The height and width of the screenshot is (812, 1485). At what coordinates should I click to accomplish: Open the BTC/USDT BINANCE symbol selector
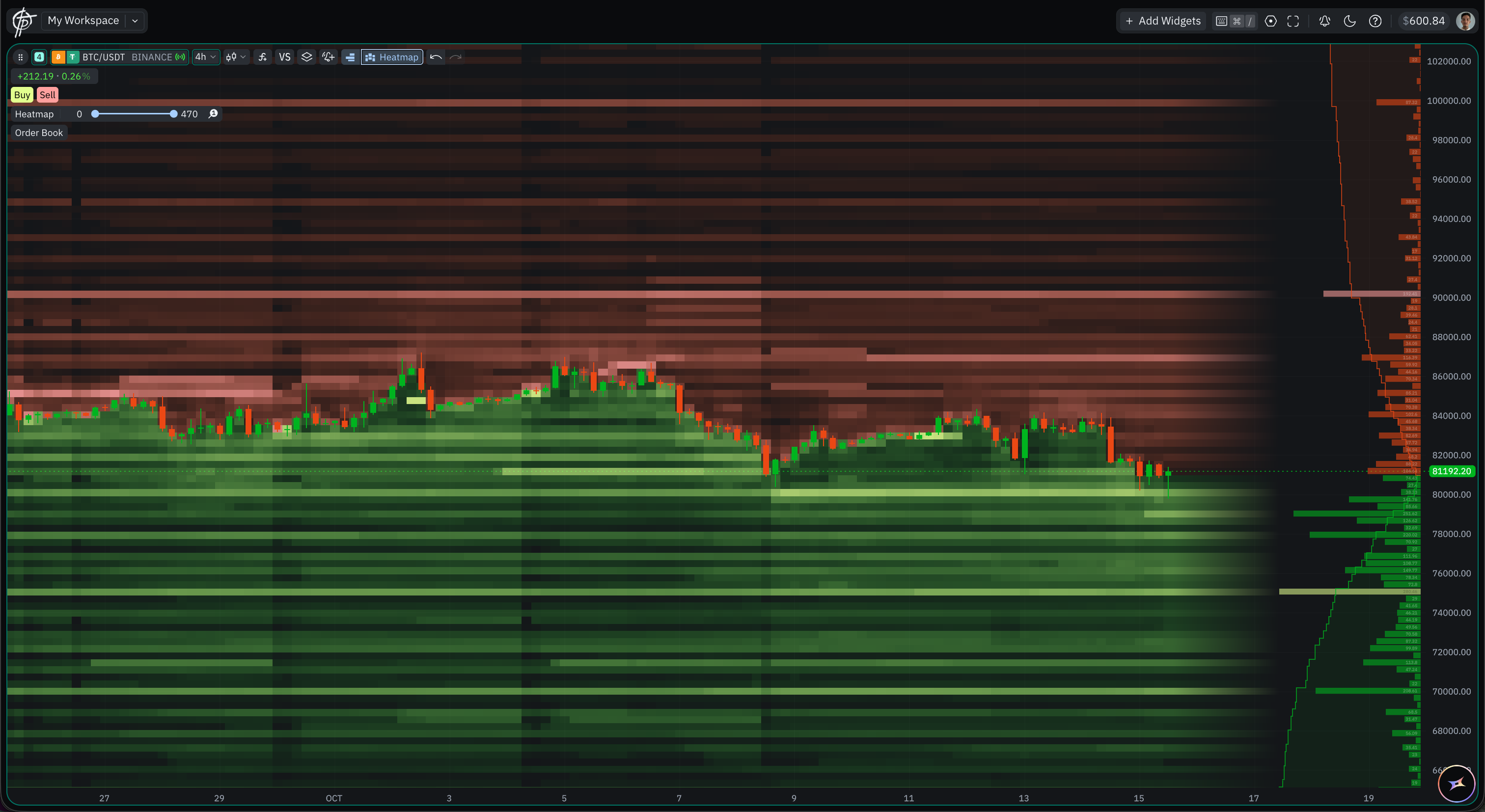120,57
